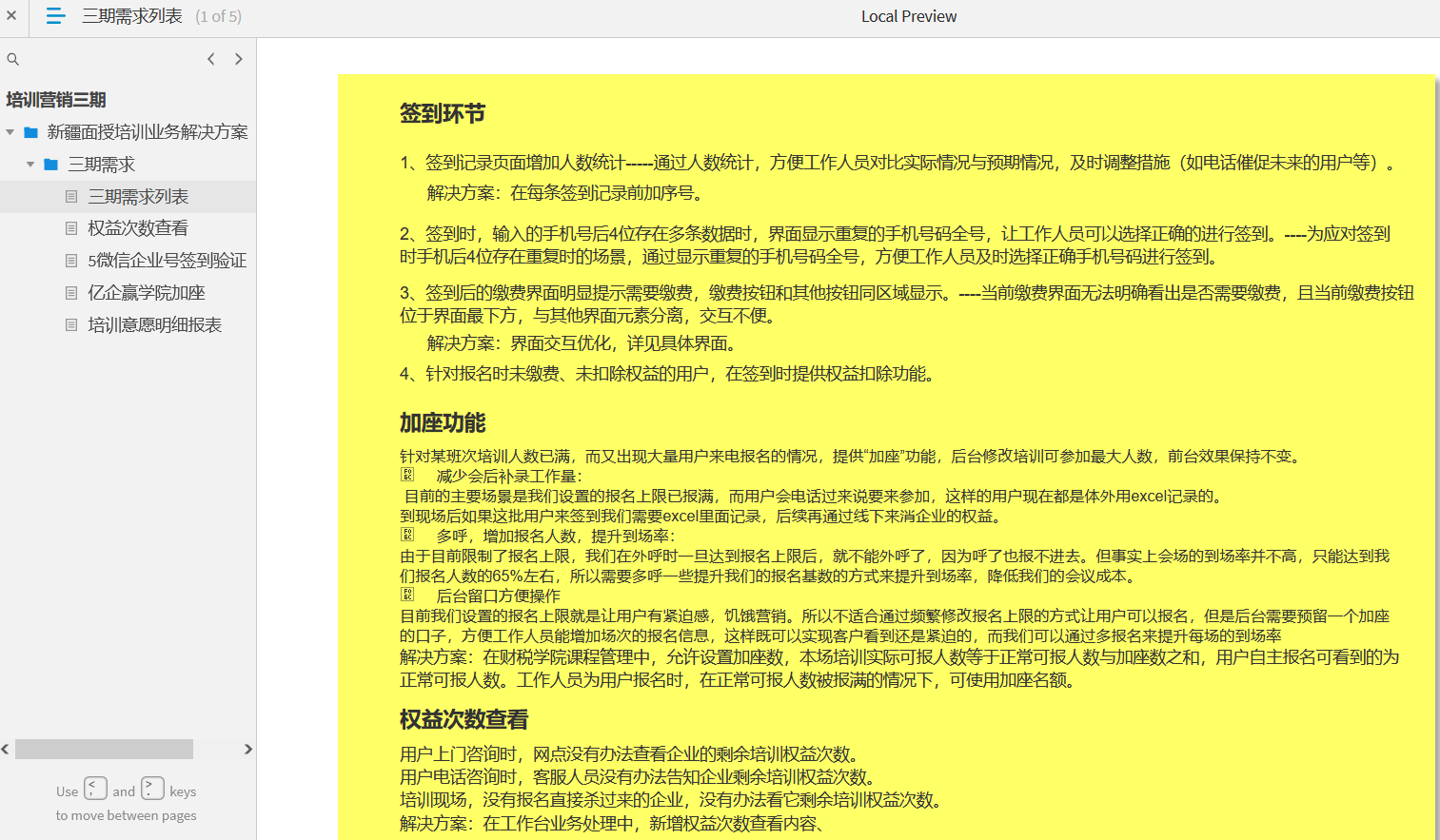Collapse the 新疆面授培训业务解决方案 folder
This screenshot has height=840, width=1440.
pyautogui.click(x=10, y=132)
